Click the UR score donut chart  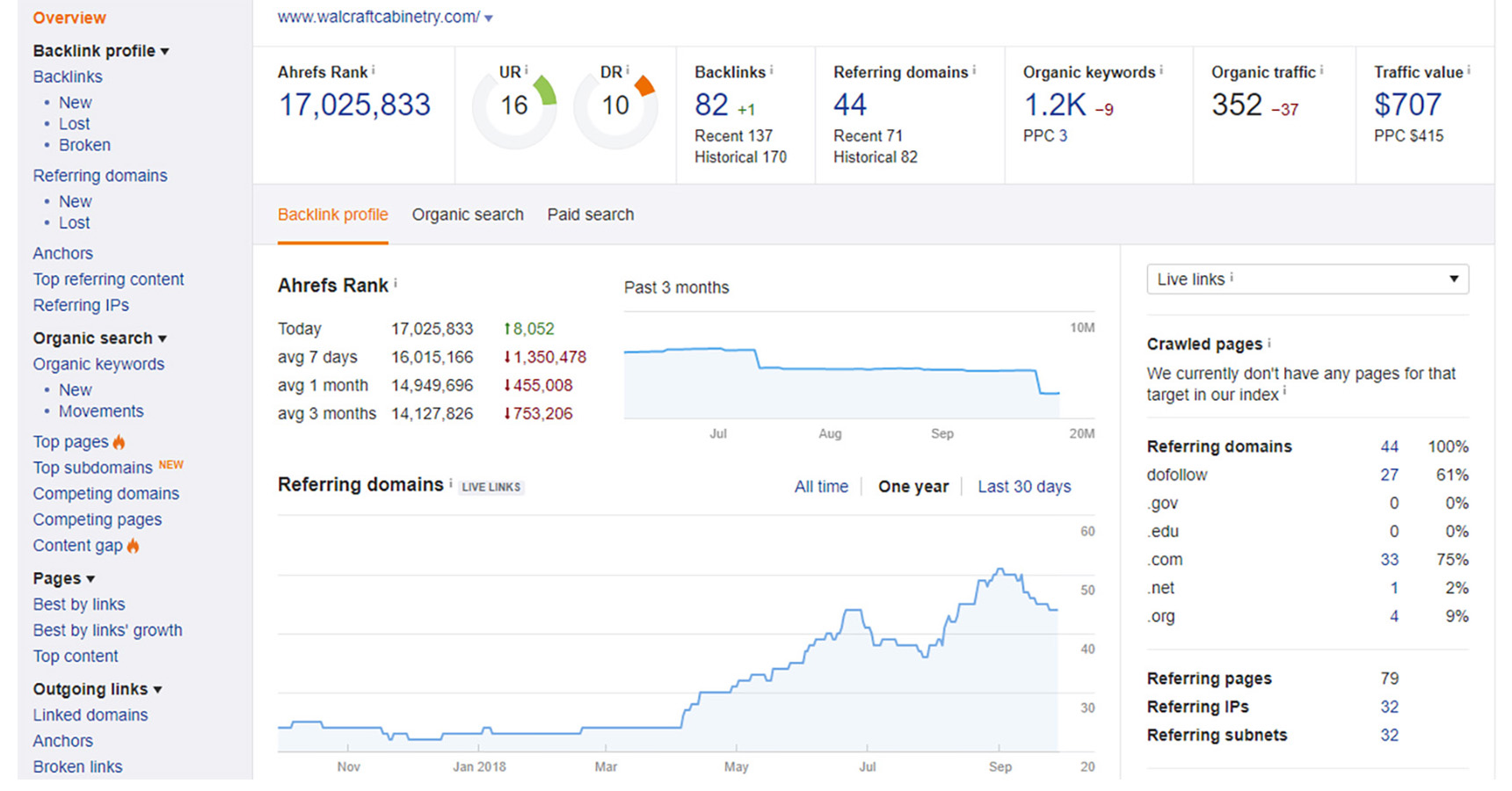point(514,107)
